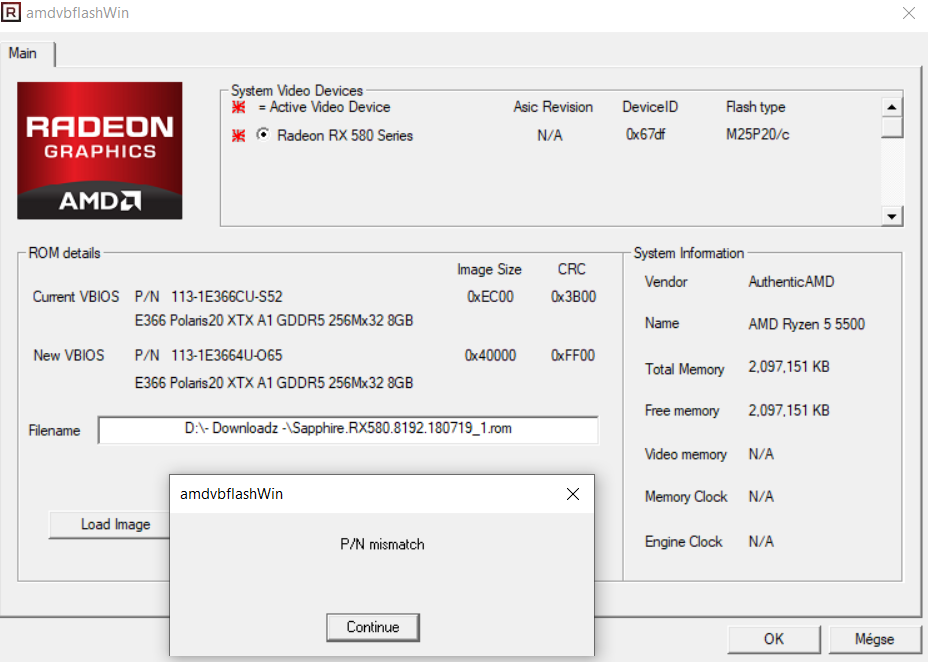Click the Video memory N/A value
928x662 pixels.
pos(761,454)
